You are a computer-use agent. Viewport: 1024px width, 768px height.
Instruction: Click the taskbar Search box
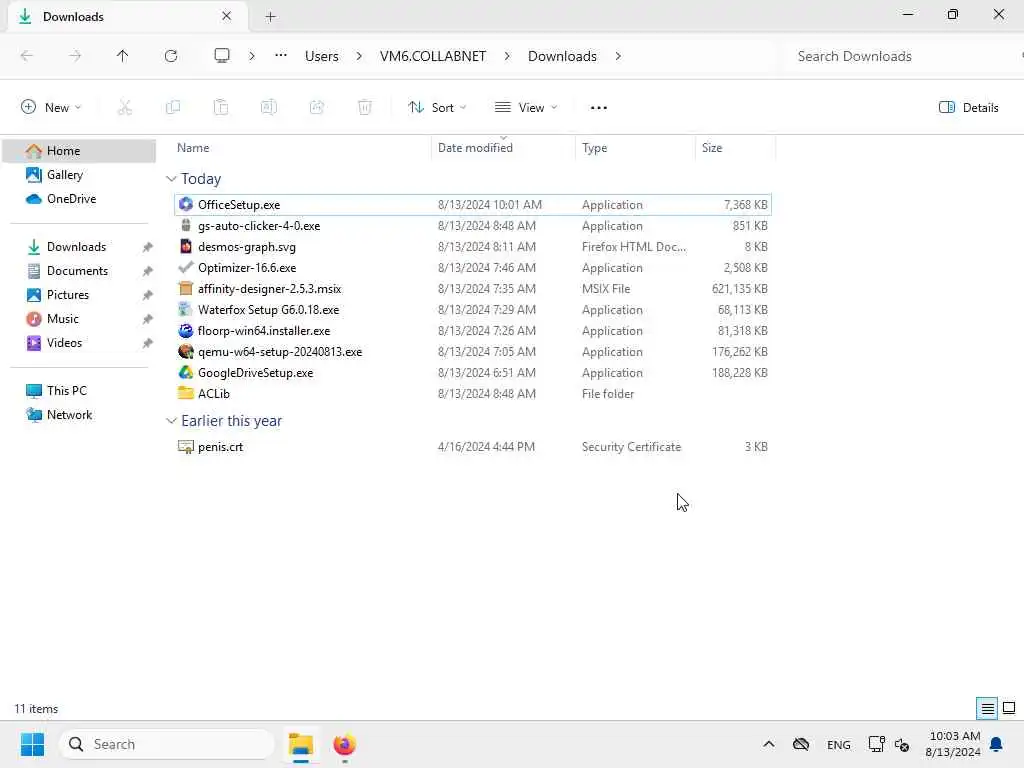(x=167, y=744)
